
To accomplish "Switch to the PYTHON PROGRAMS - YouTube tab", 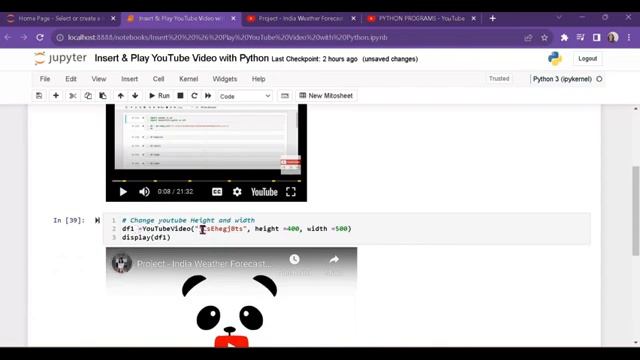I will pos(421,18).
